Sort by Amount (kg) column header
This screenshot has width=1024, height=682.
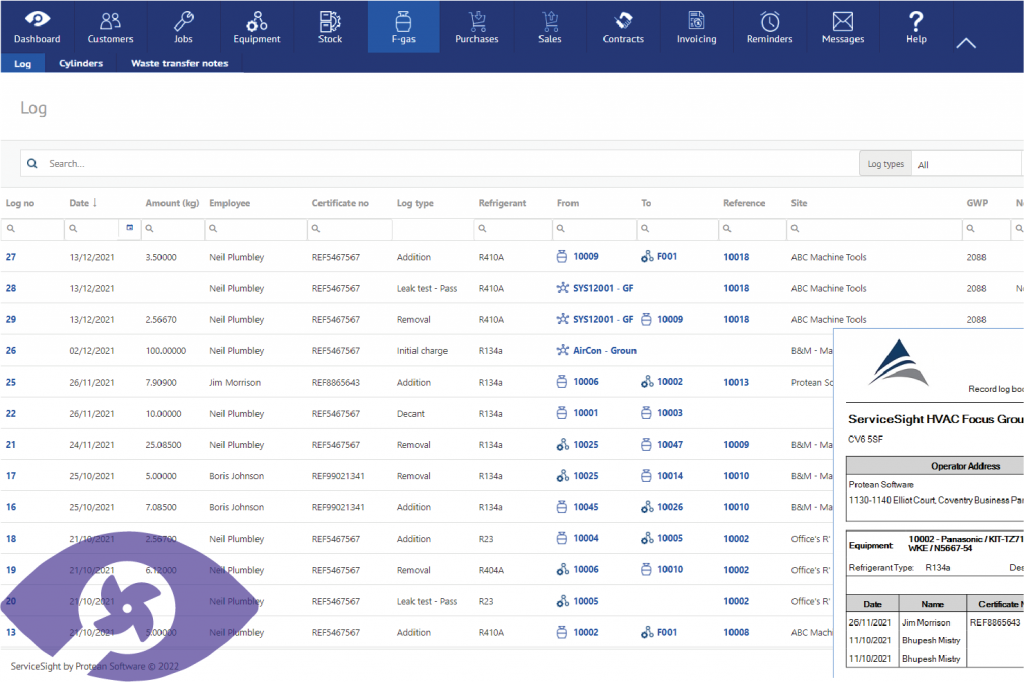[x=172, y=203]
